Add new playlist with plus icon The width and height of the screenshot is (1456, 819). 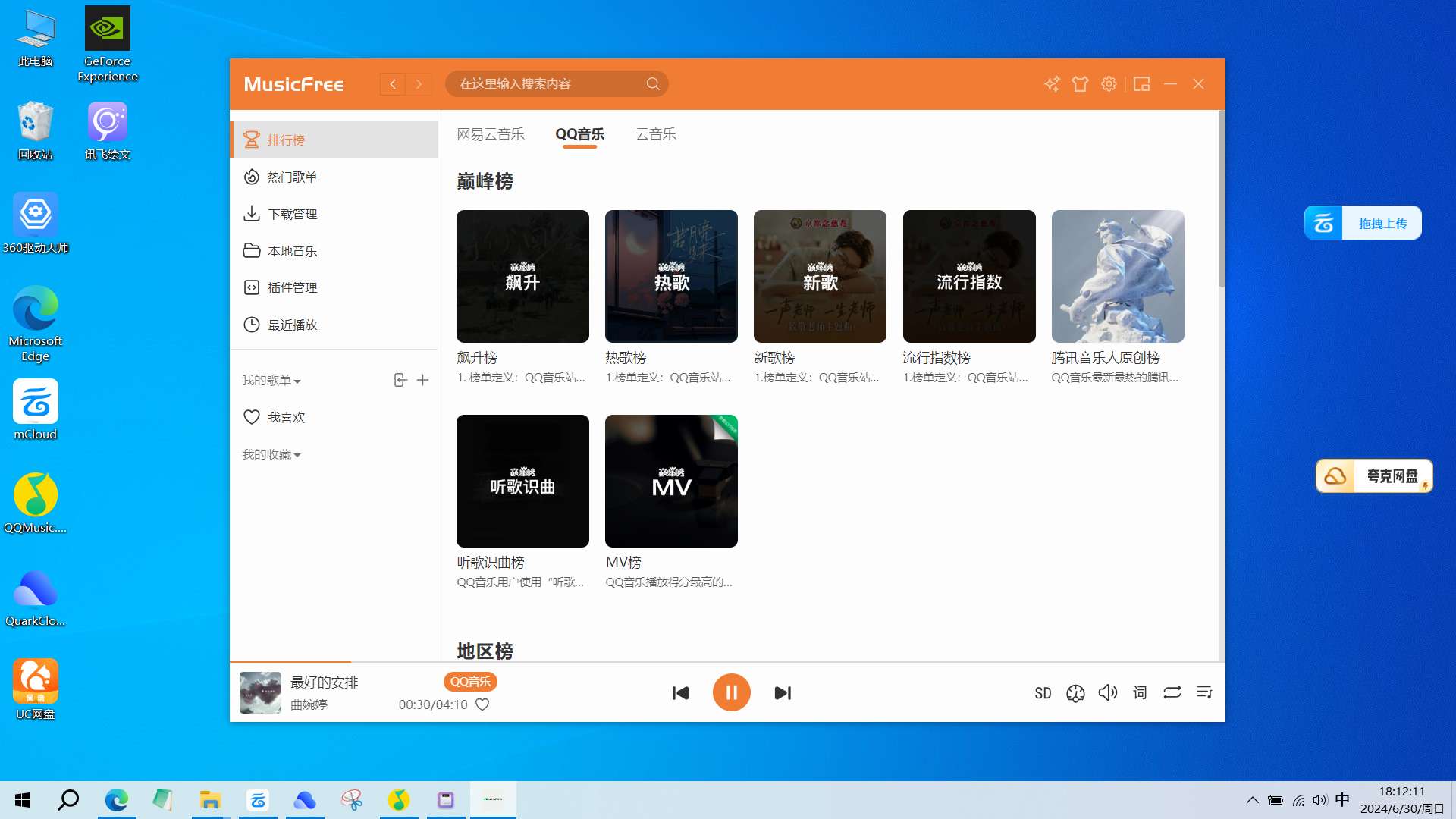(423, 380)
